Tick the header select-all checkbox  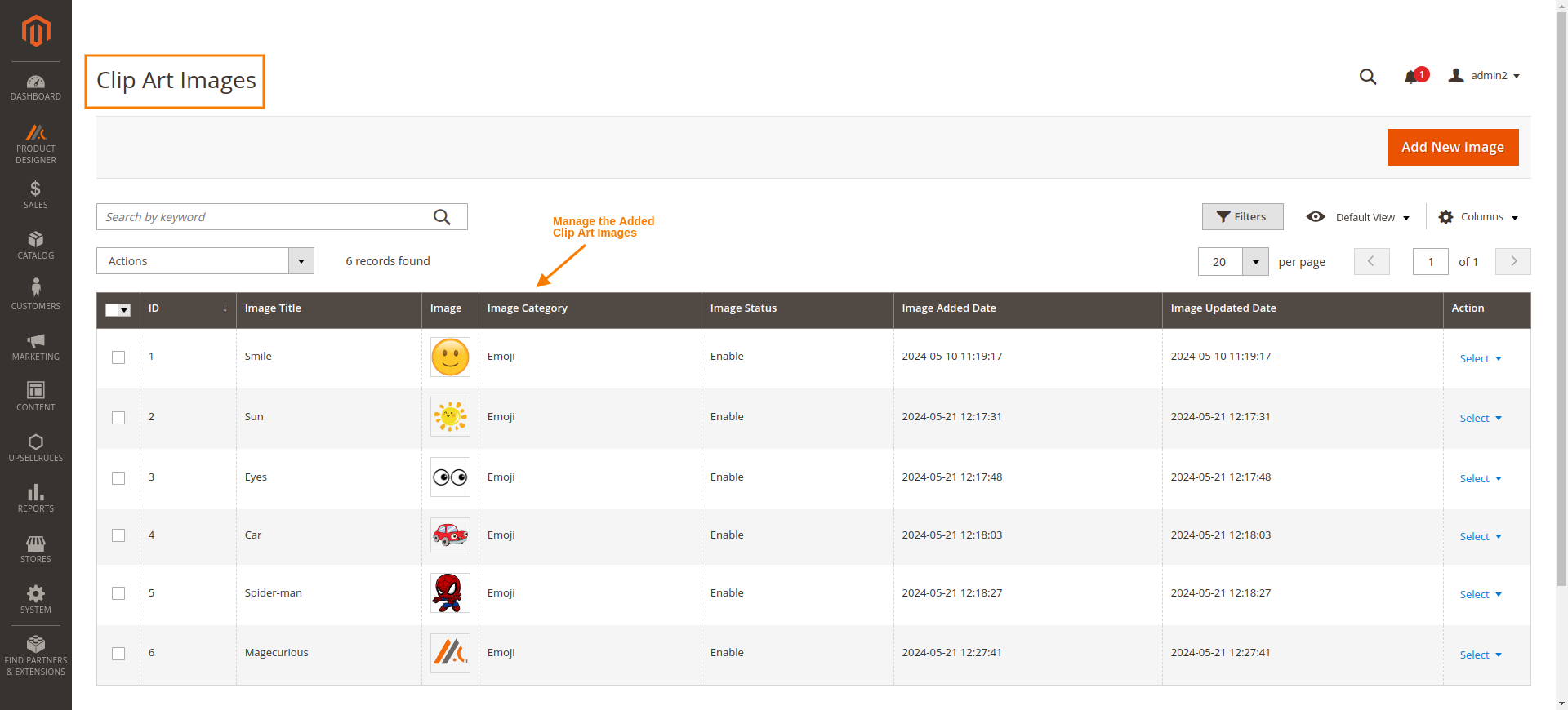pos(112,310)
